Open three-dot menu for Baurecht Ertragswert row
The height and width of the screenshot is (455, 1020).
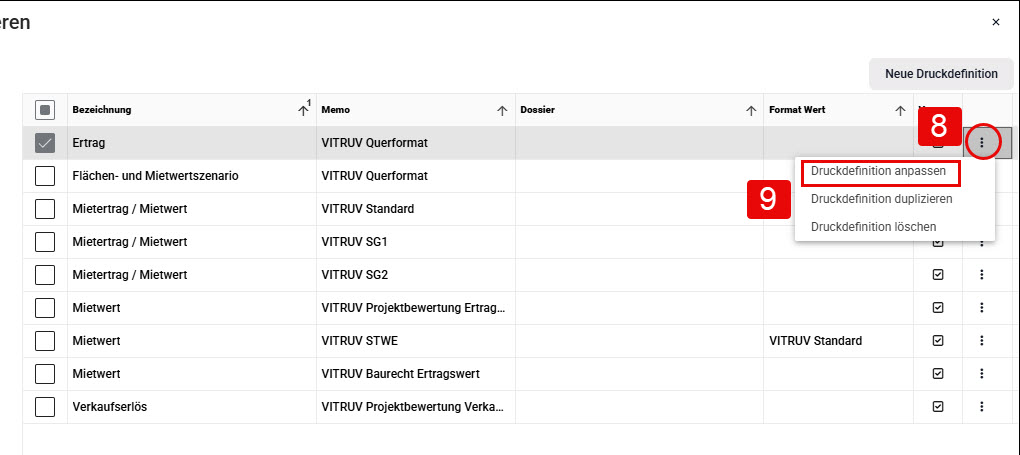982,374
